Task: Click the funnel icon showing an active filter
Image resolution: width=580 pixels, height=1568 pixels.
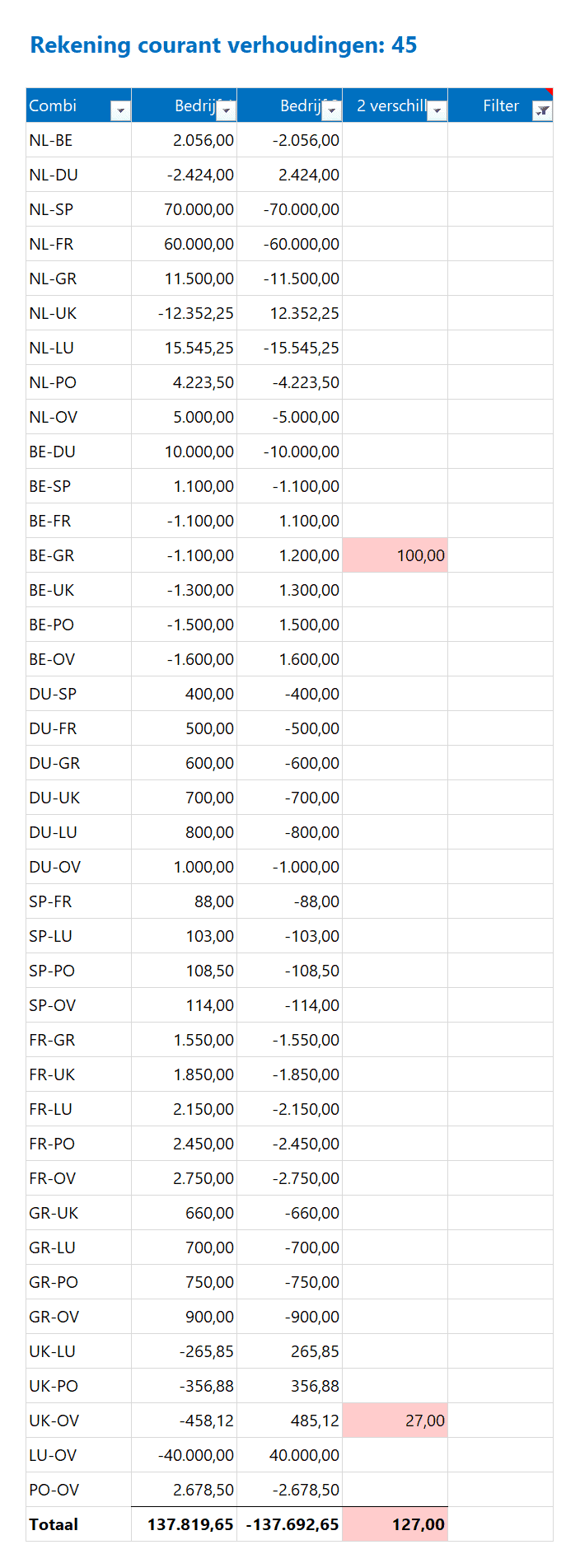Action: pyautogui.click(x=542, y=110)
